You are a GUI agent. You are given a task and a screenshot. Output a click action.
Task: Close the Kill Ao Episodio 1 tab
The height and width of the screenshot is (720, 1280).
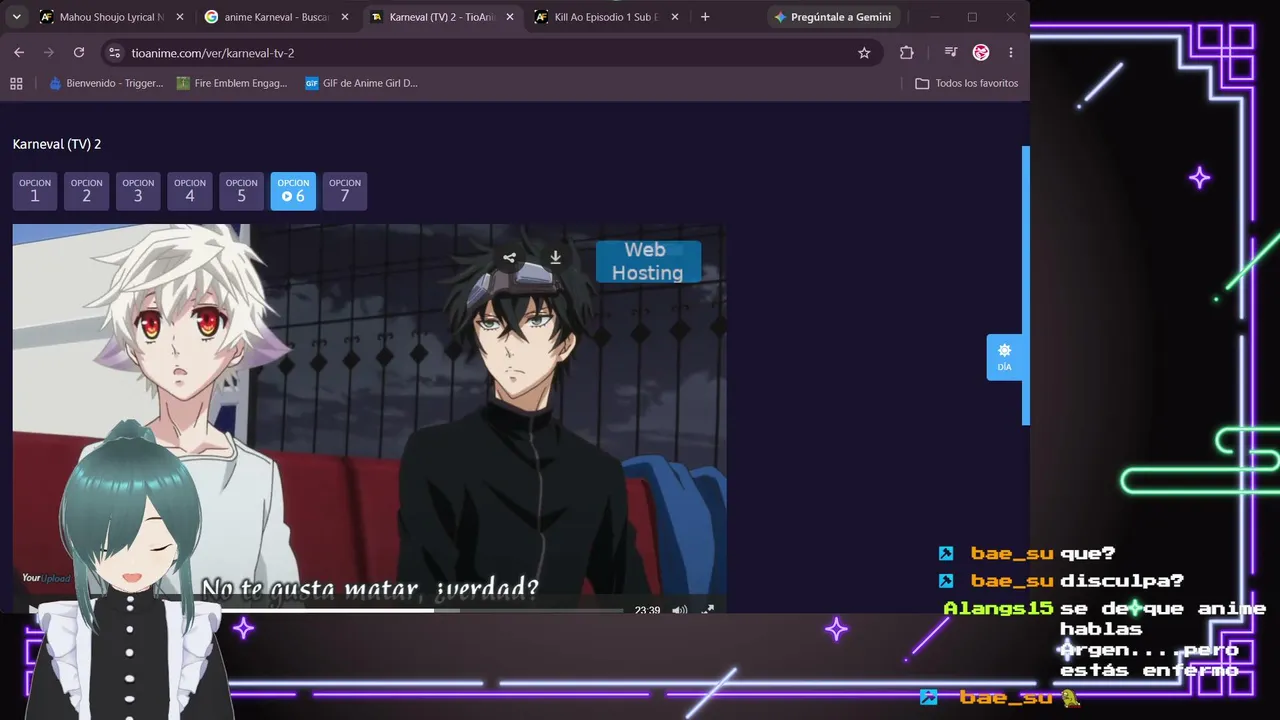pyautogui.click(x=674, y=17)
